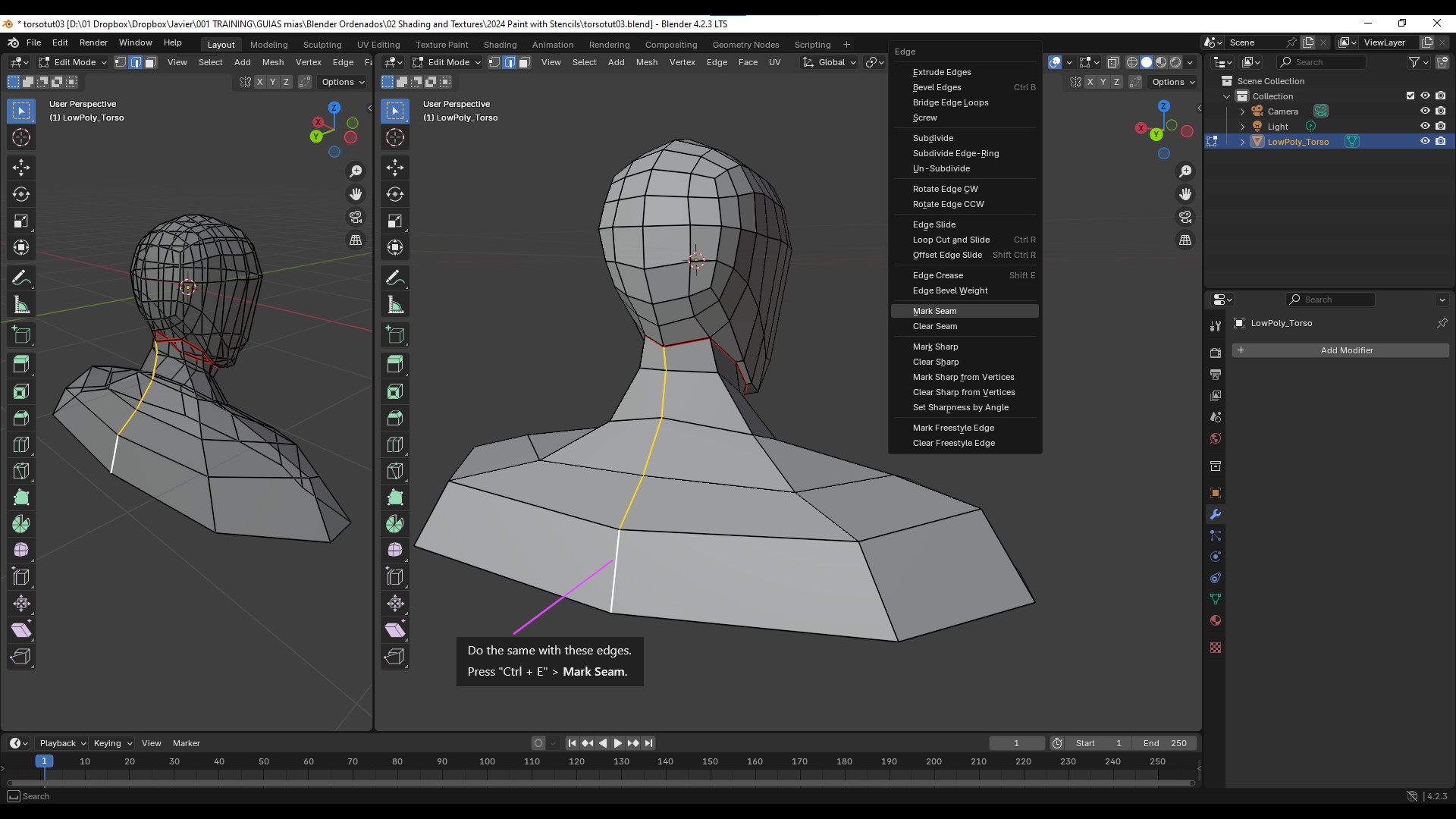Open the Keying dropdown in the timeline
The width and height of the screenshot is (1456, 819).
[x=112, y=743]
